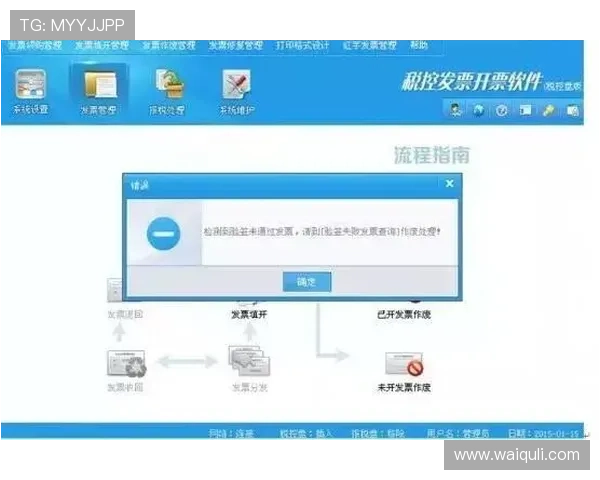This screenshot has height=480, width=600.
Task: Click the user account icon in header
Action: click(x=455, y=110)
